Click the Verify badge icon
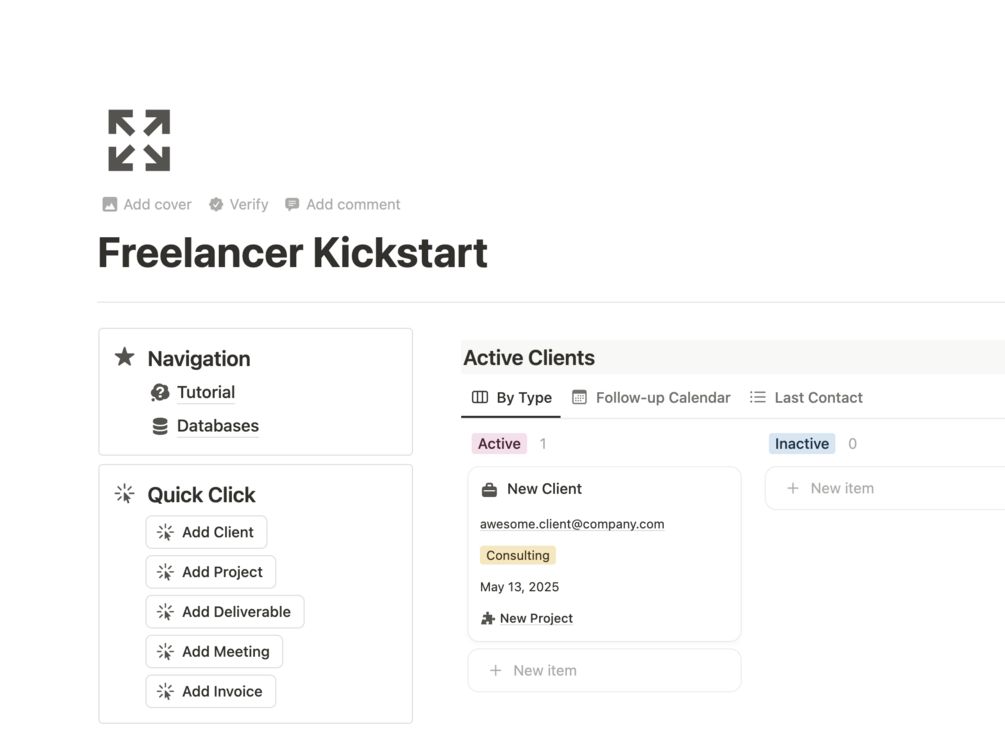This screenshot has width=1005, height=729. click(x=216, y=204)
